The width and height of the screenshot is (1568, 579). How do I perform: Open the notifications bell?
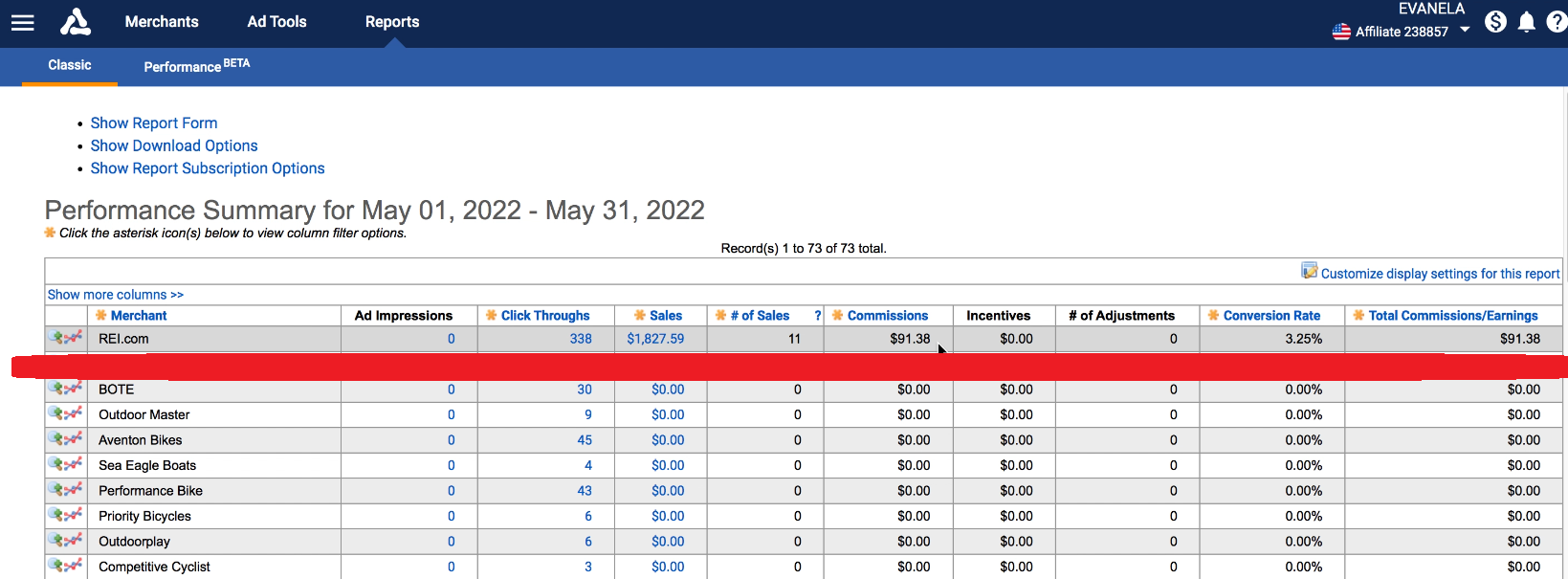click(1527, 22)
